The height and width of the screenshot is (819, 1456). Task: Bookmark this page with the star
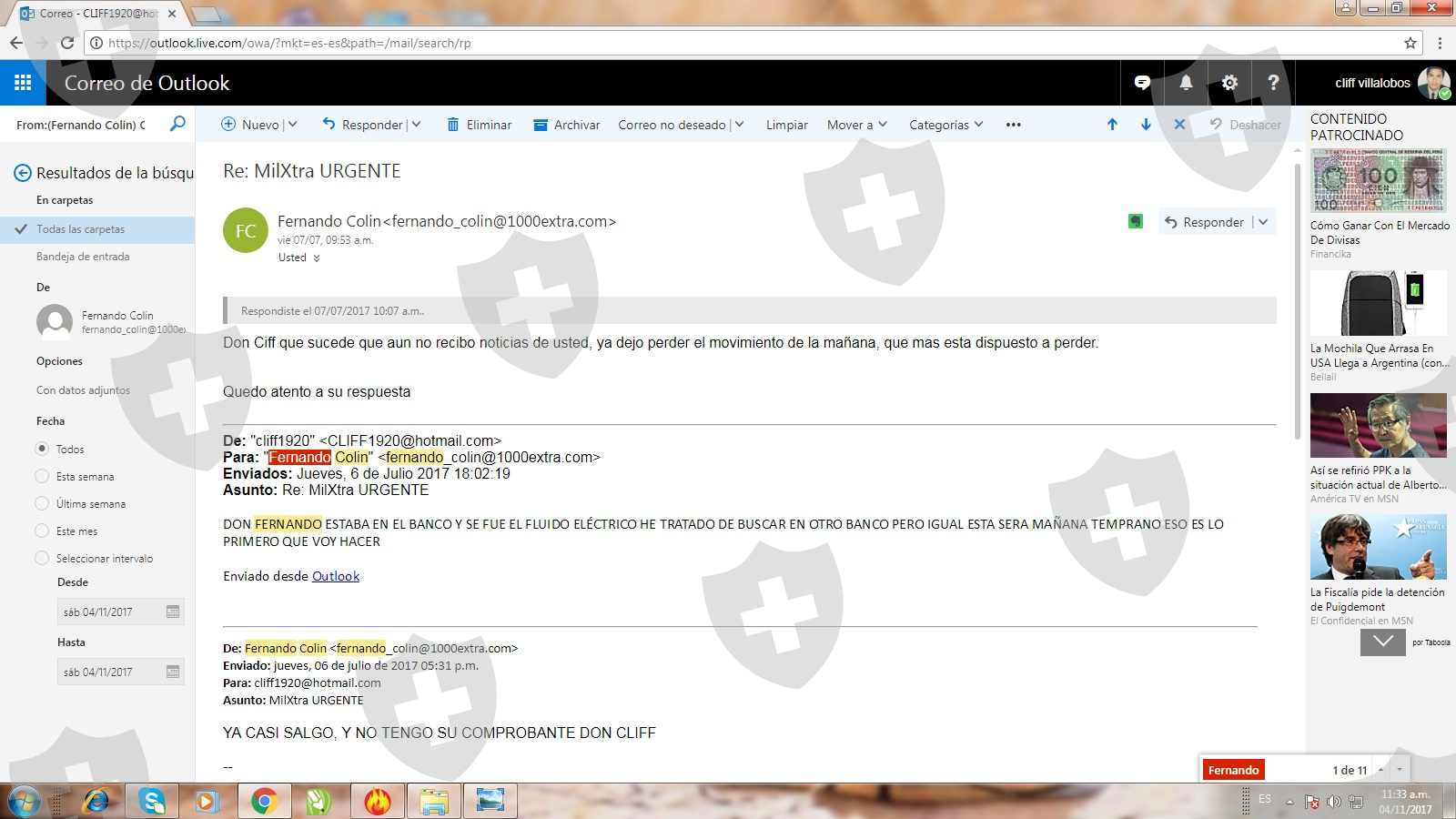coord(1410,43)
